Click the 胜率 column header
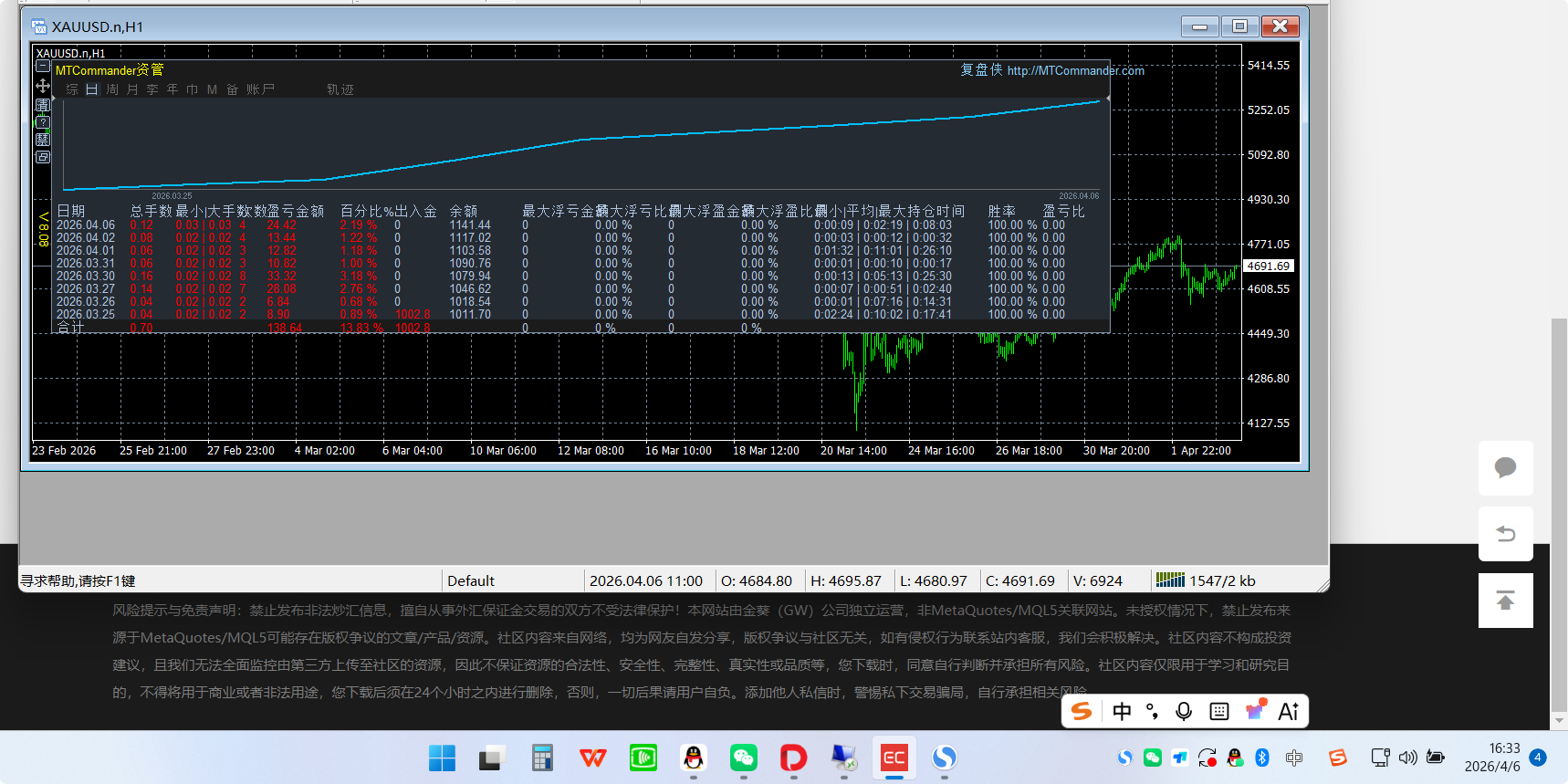1568x784 pixels. [x=1002, y=211]
